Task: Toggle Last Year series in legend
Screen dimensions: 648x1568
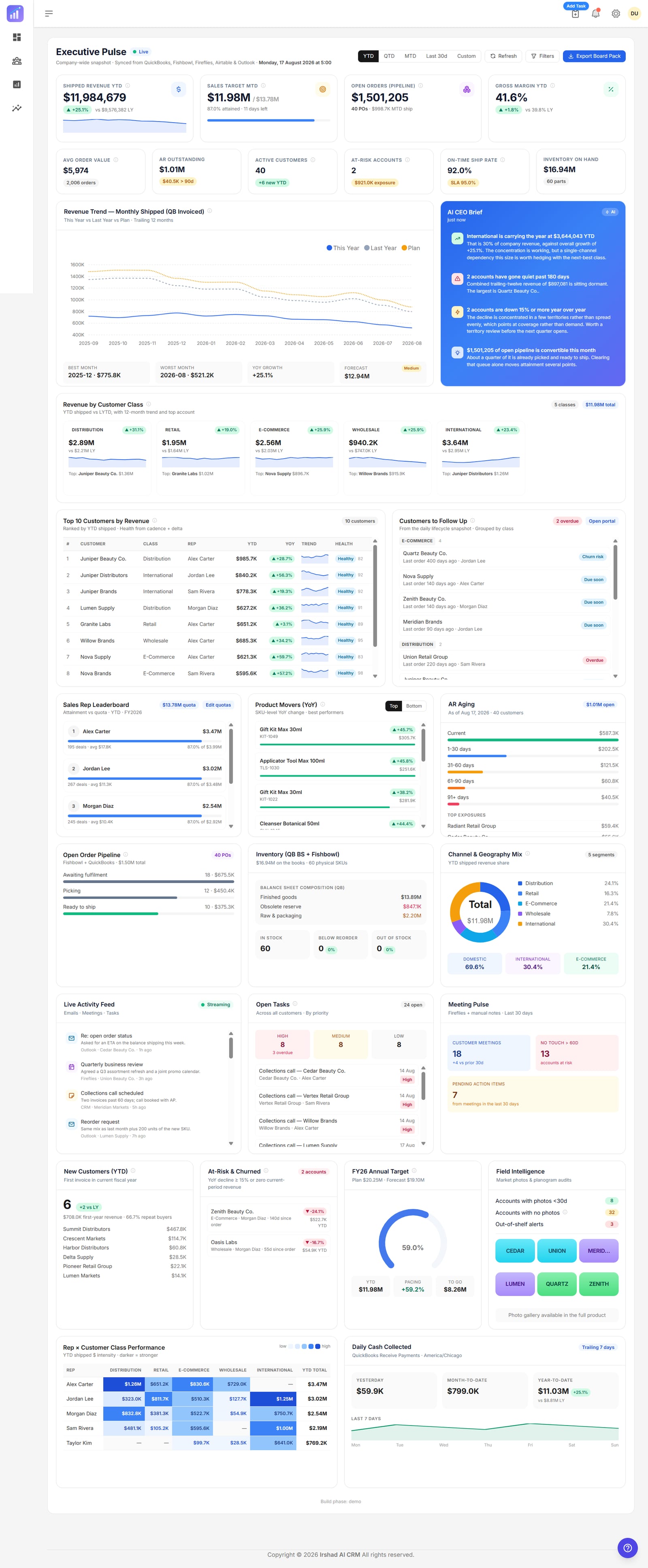Action: click(x=380, y=248)
